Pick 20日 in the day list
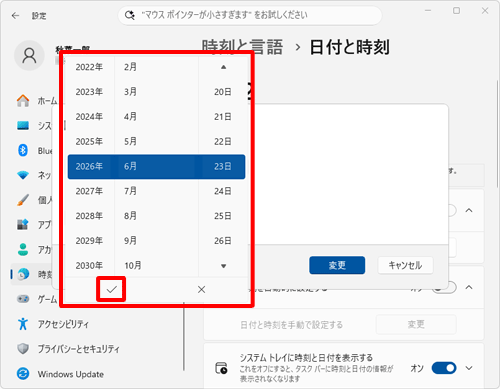The width and height of the screenshot is (500, 389). 223,92
